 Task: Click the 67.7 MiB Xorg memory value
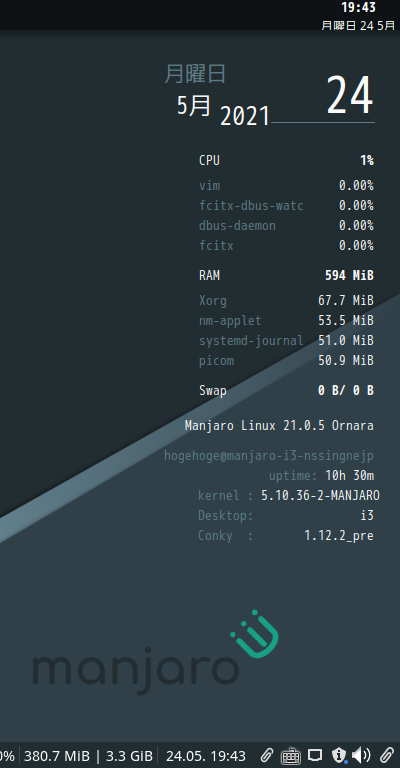[346, 301]
